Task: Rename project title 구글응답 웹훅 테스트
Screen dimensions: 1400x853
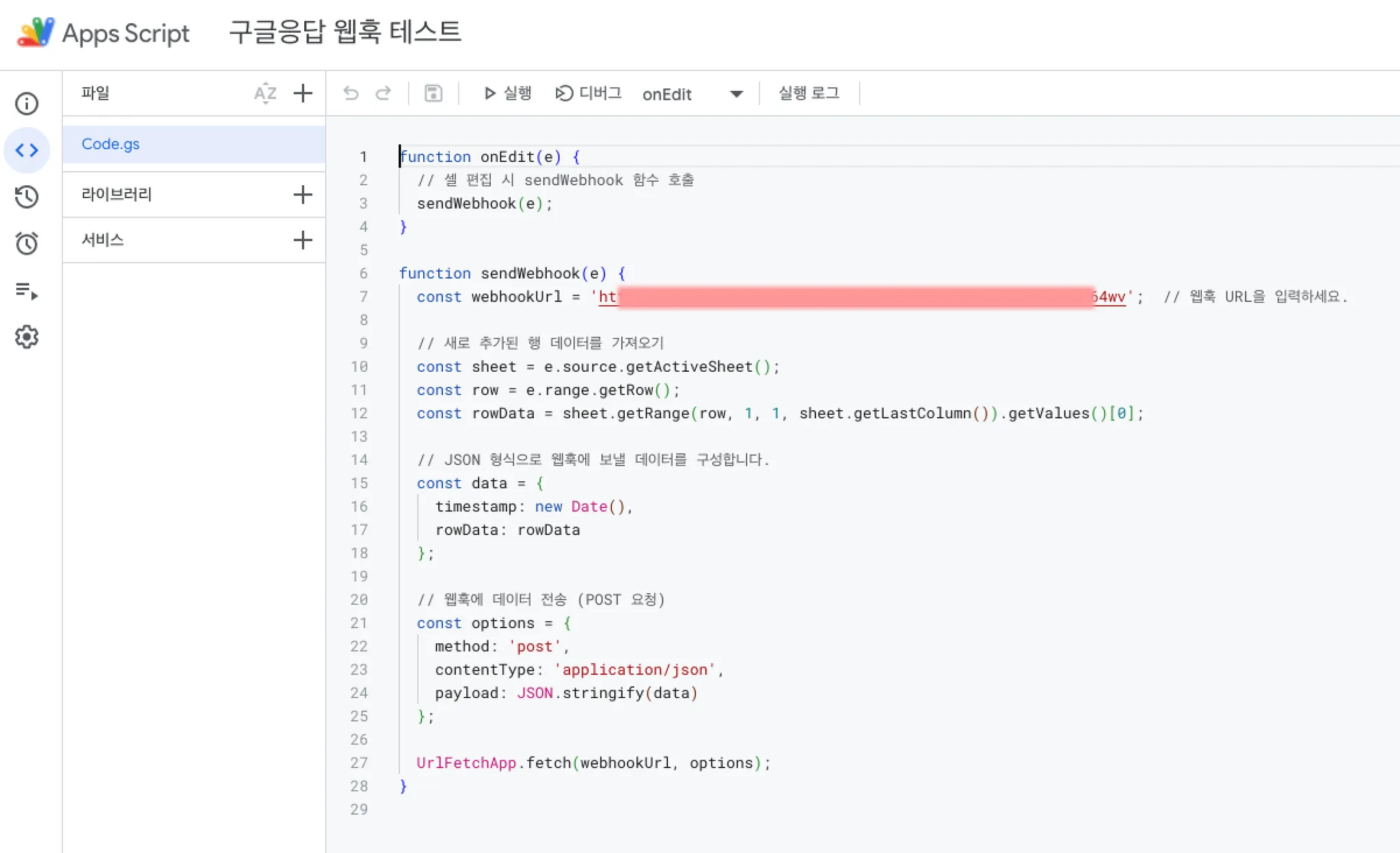Action: point(345,31)
